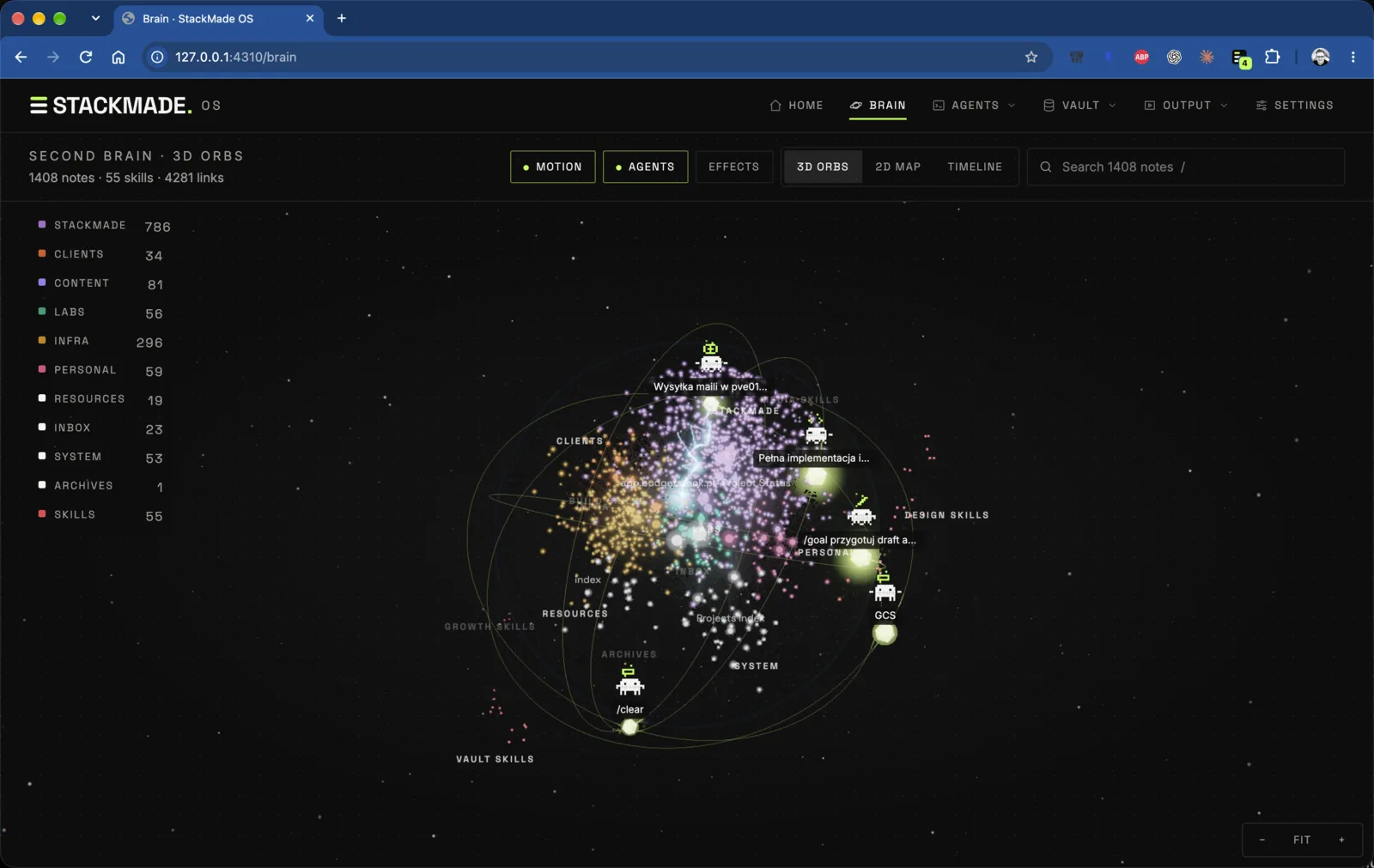Click the browser address bar URL
The image size is (1374, 868).
click(x=235, y=57)
